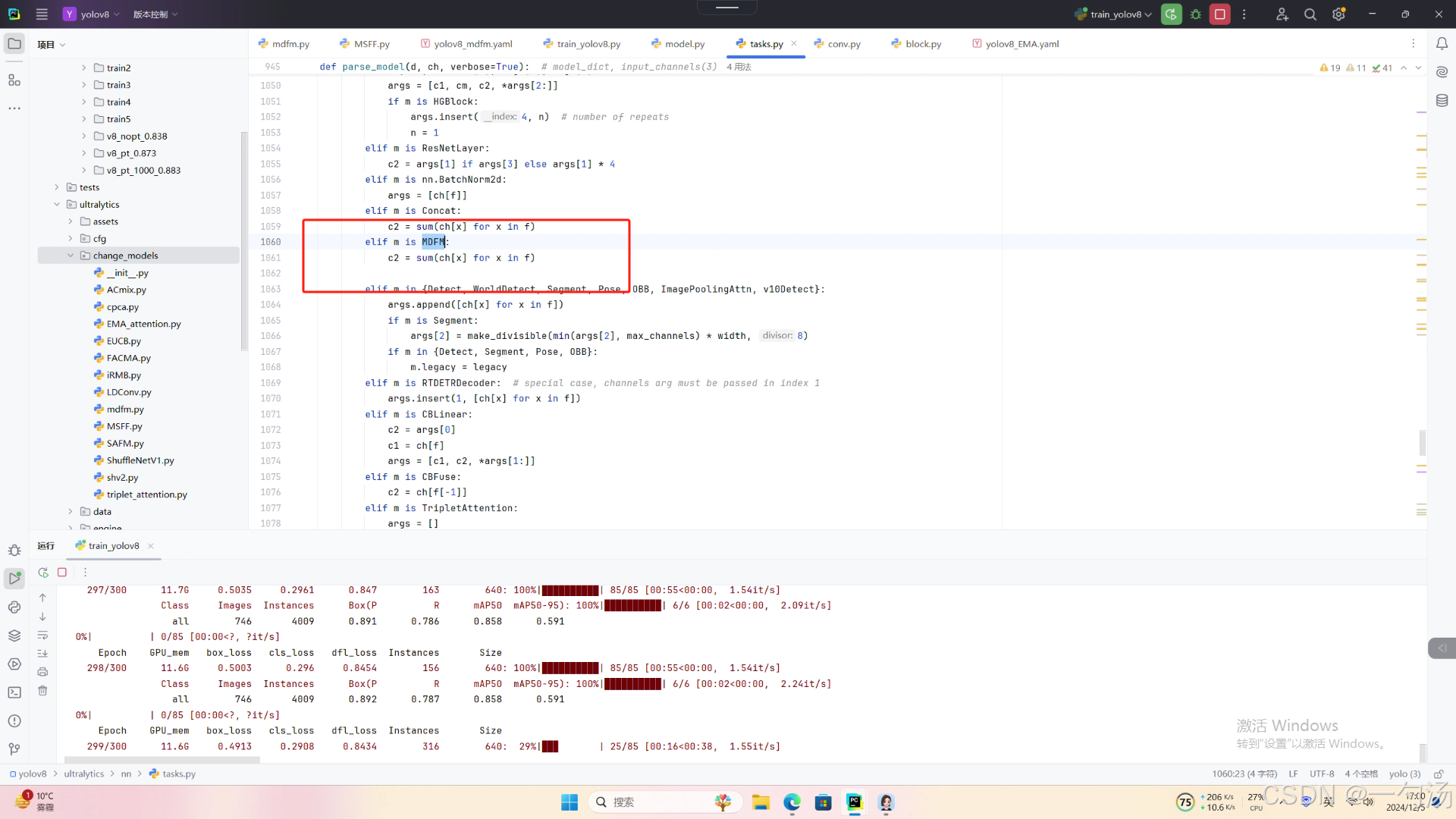Expand the v8_nopt_0.838 folder
The height and width of the screenshot is (819, 1456).
pos(84,136)
